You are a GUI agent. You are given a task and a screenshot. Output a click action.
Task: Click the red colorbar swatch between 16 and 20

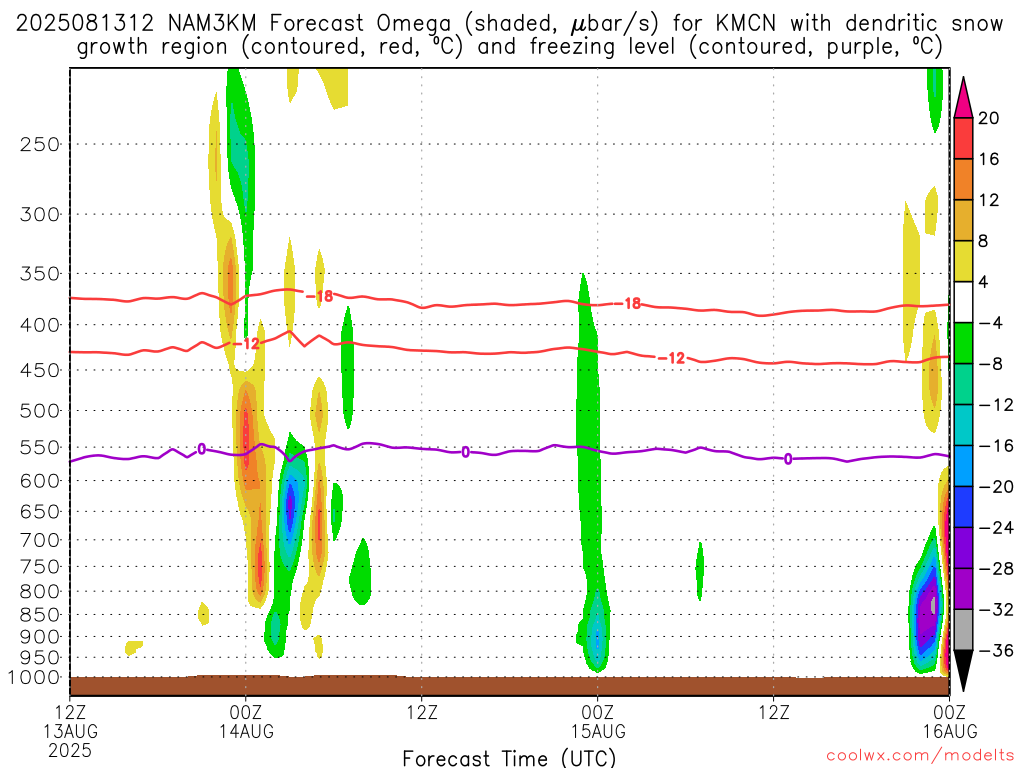tap(963, 138)
